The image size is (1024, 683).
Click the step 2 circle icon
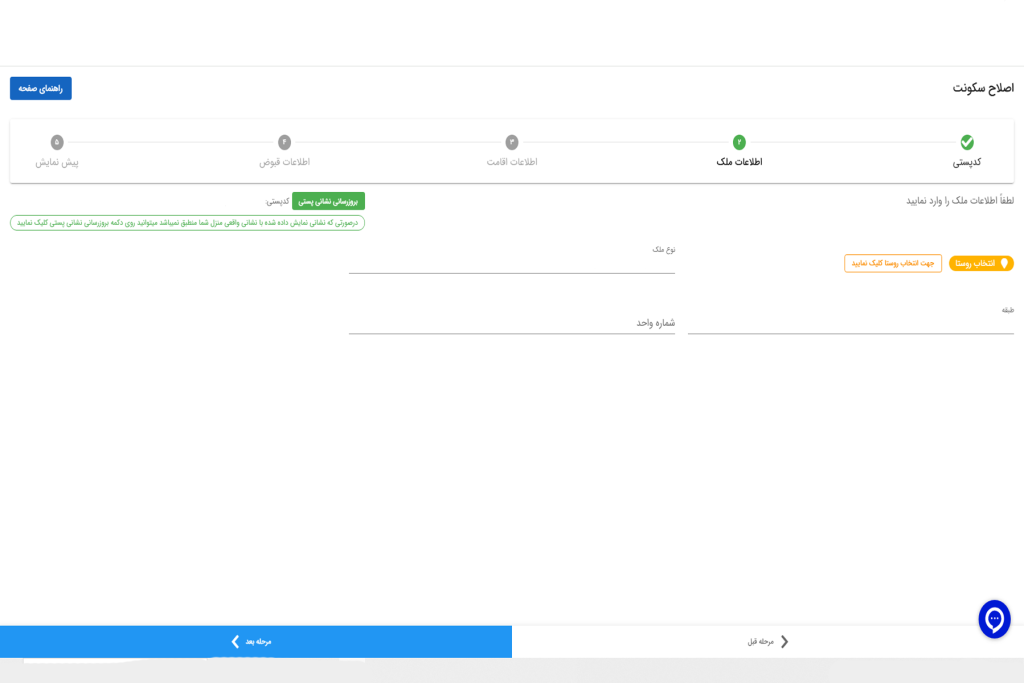pyautogui.click(x=739, y=142)
